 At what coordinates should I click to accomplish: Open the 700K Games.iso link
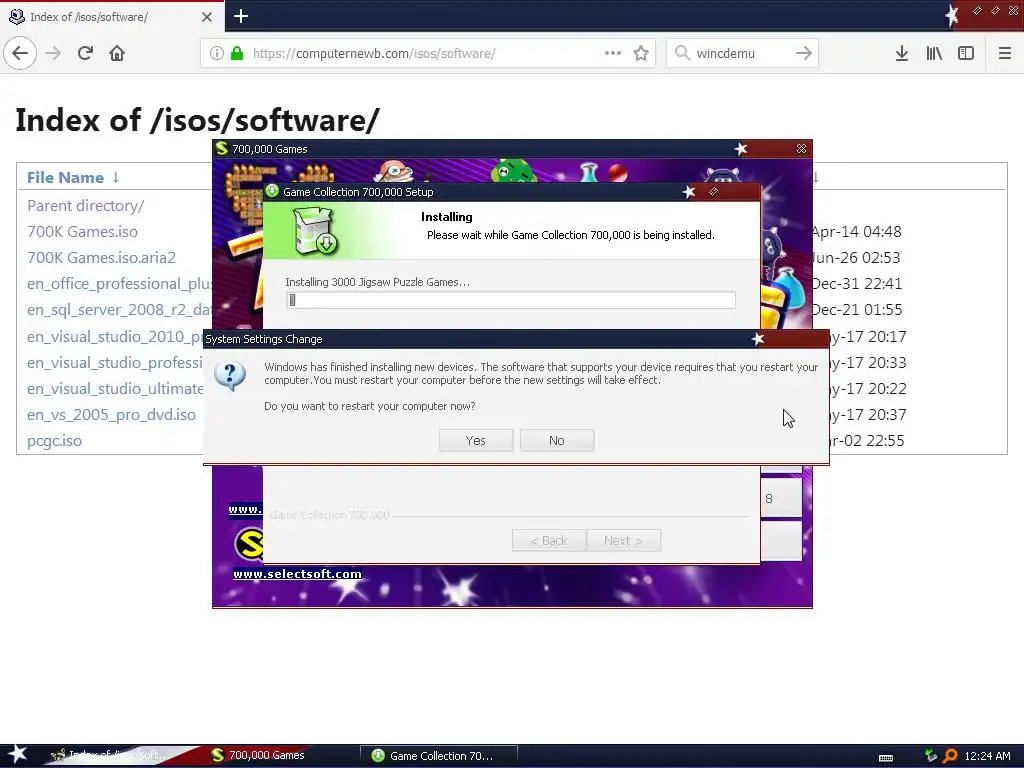(x=82, y=232)
